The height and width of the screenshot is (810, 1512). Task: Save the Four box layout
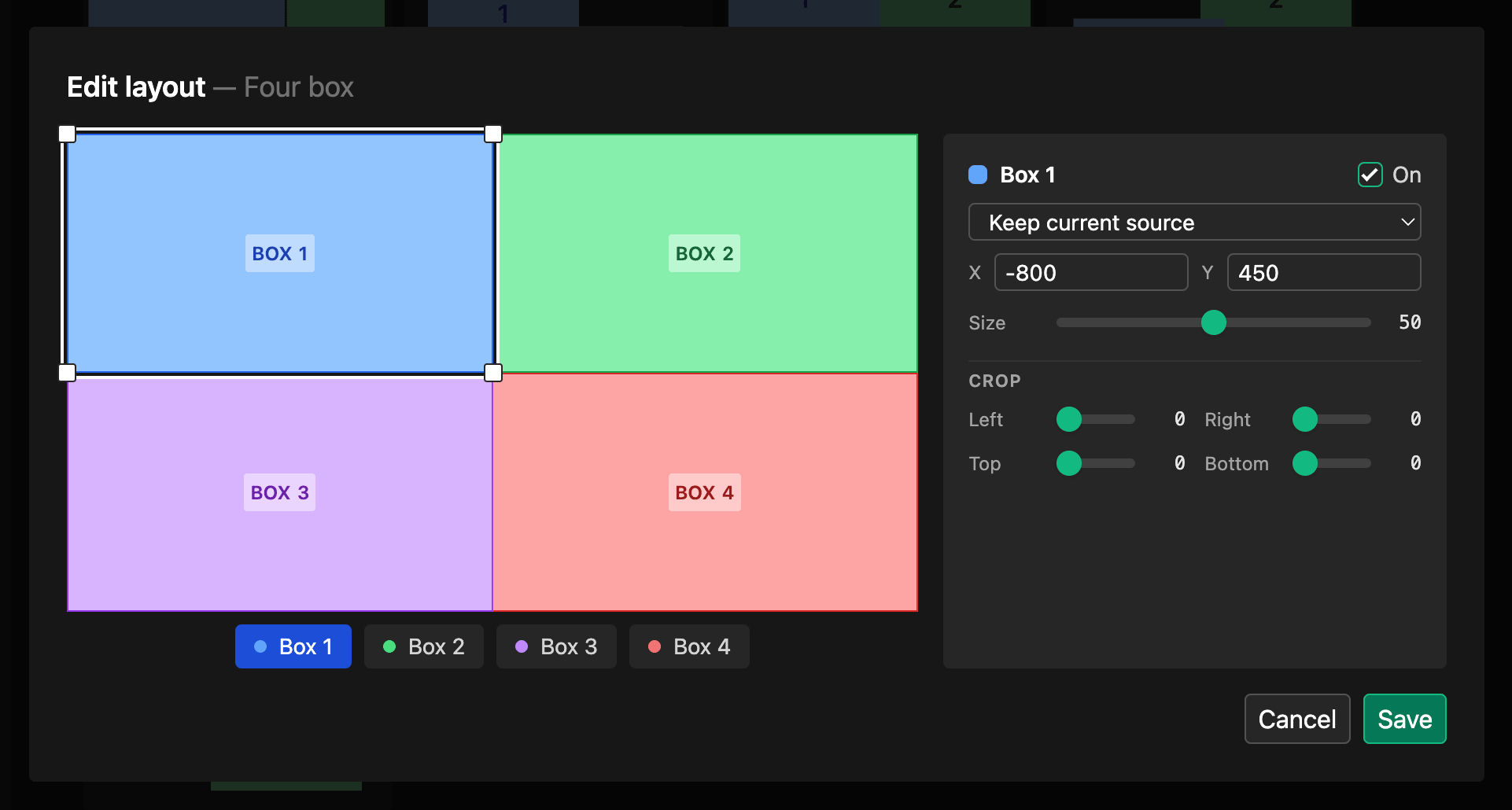coord(1404,719)
